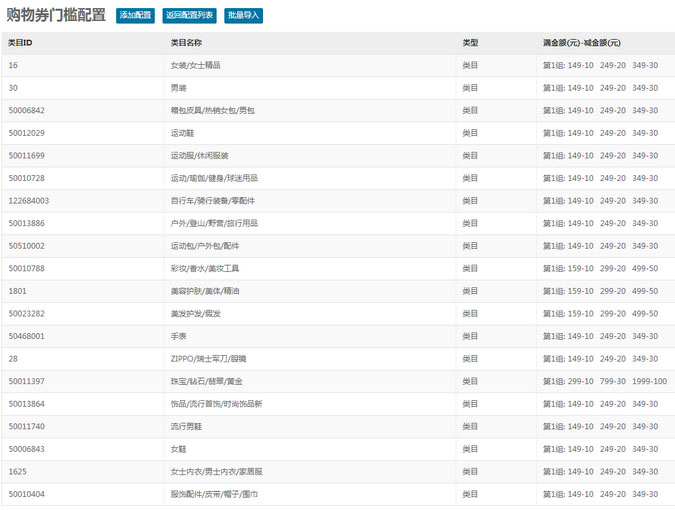Select the 户外/登山/野营/旅行用品 name cell
Screen dimensions: 675x510
tap(214, 223)
